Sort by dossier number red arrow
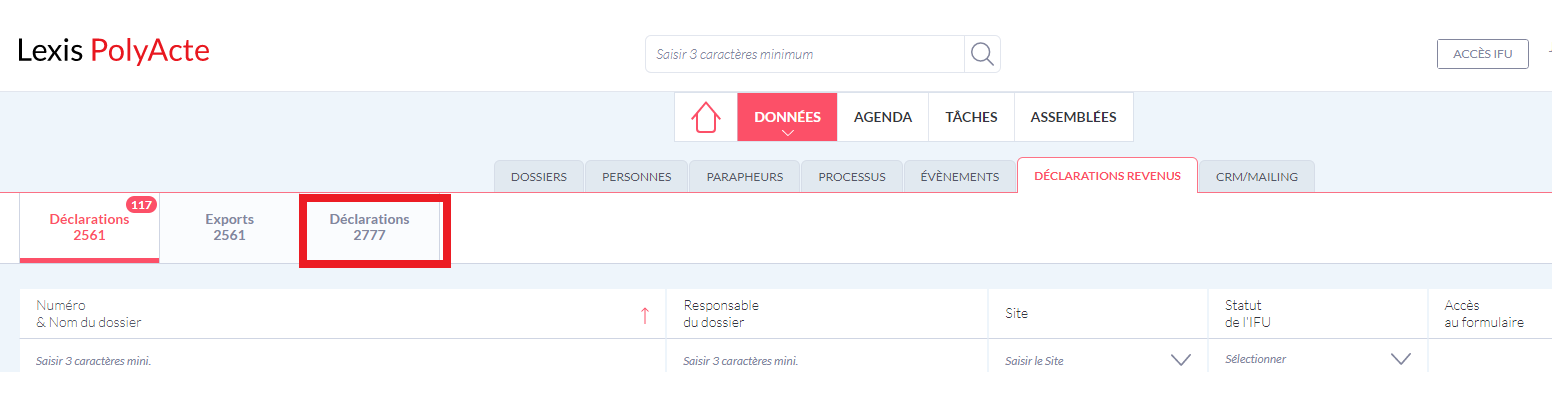 (x=645, y=315)
